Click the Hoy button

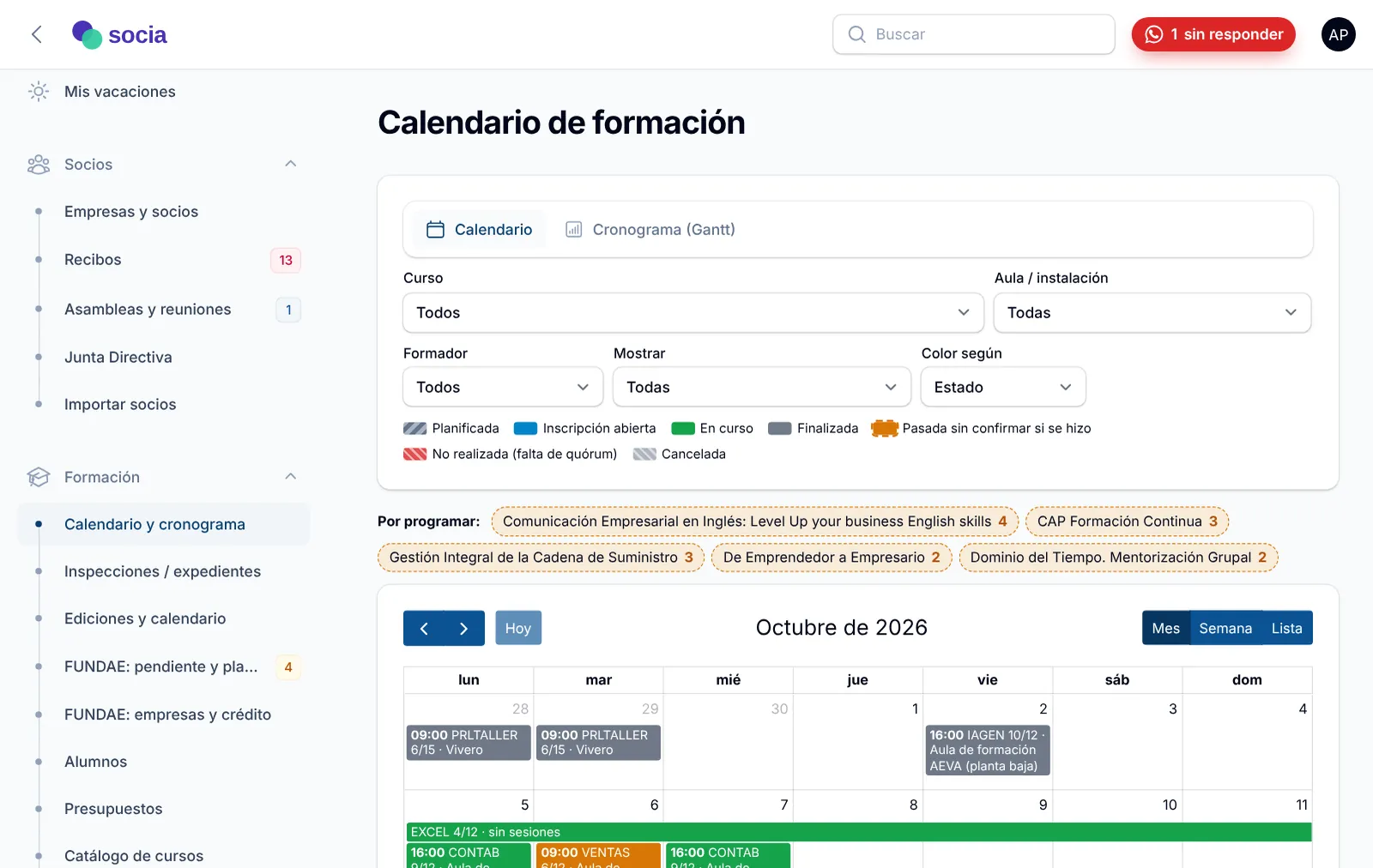click(518, 628)
